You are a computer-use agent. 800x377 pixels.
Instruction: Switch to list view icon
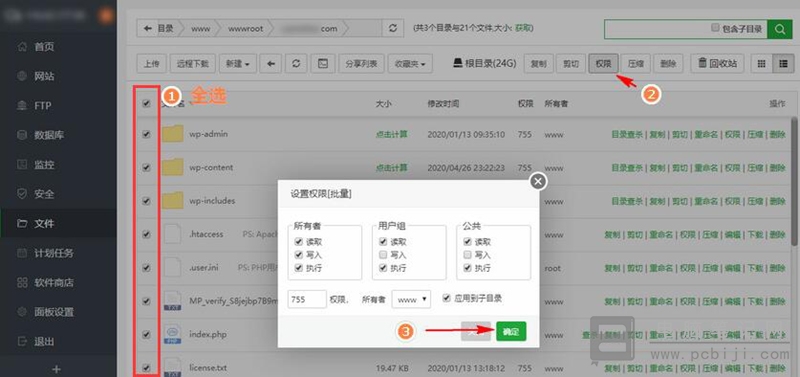tap(783, 64)
